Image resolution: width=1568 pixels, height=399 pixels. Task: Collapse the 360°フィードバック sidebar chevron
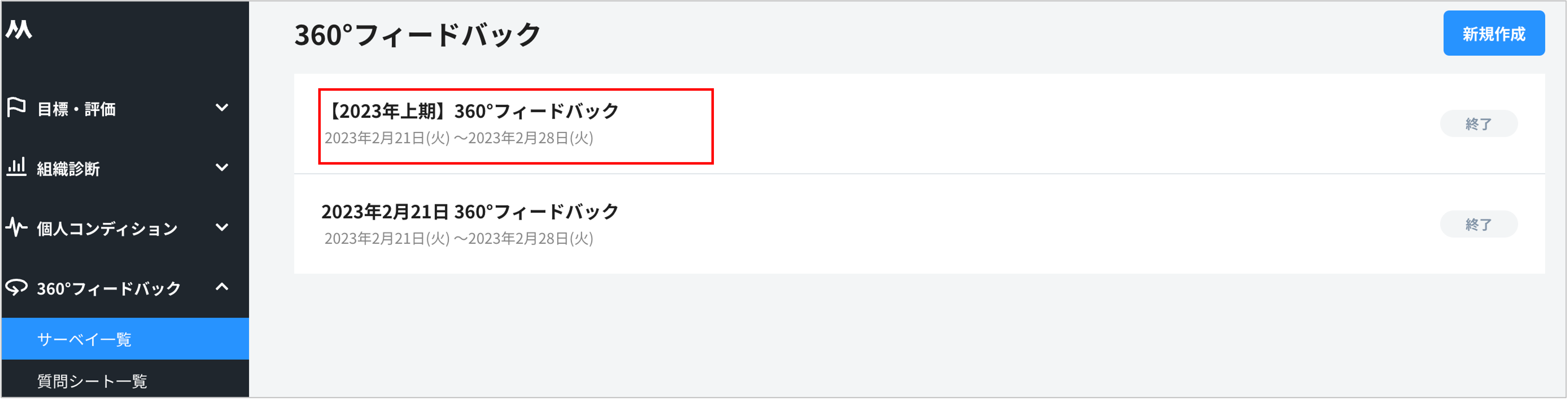click(x=222, y=287)
